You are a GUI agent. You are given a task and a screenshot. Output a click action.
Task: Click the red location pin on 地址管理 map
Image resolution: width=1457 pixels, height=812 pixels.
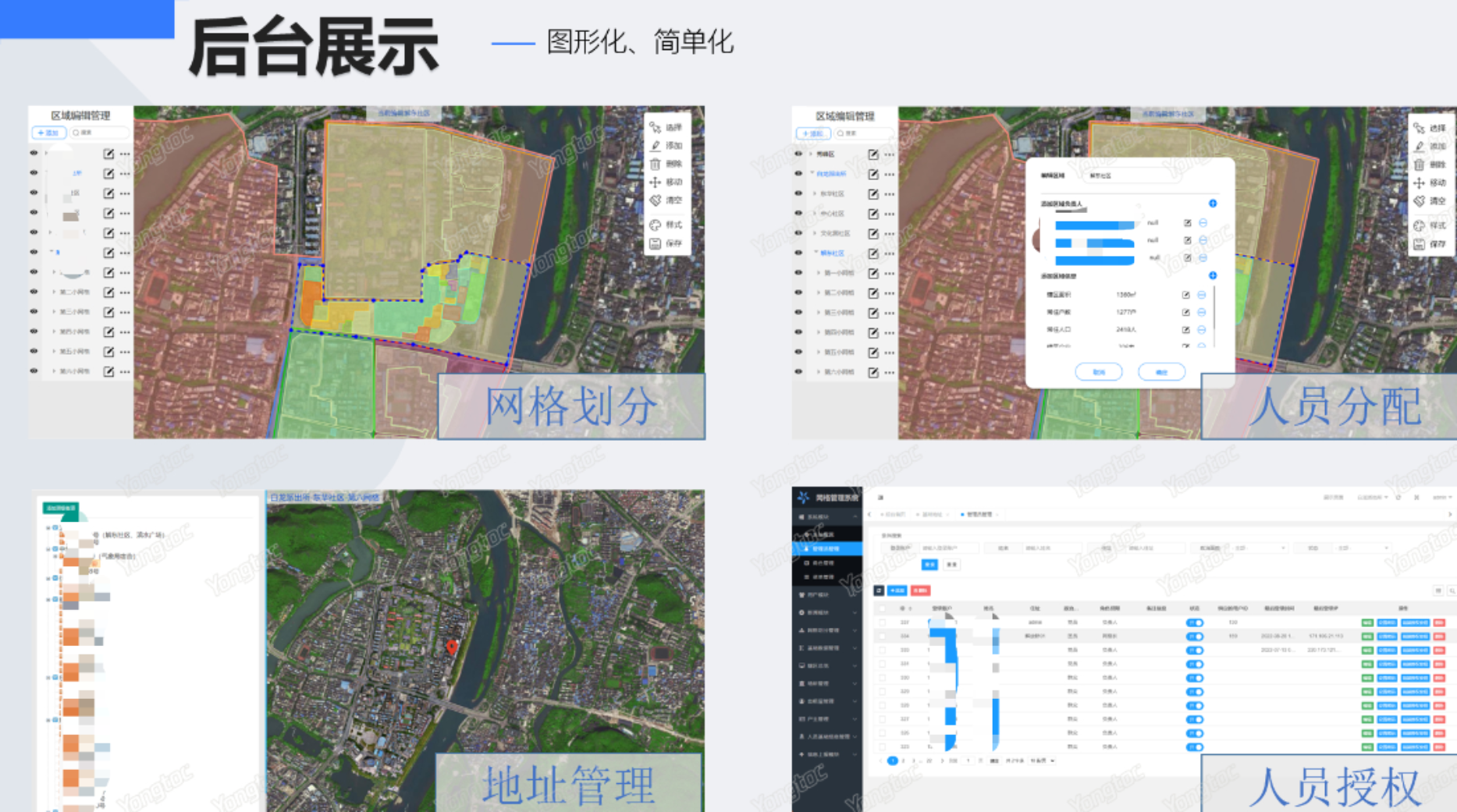click(x=452, y=647)
